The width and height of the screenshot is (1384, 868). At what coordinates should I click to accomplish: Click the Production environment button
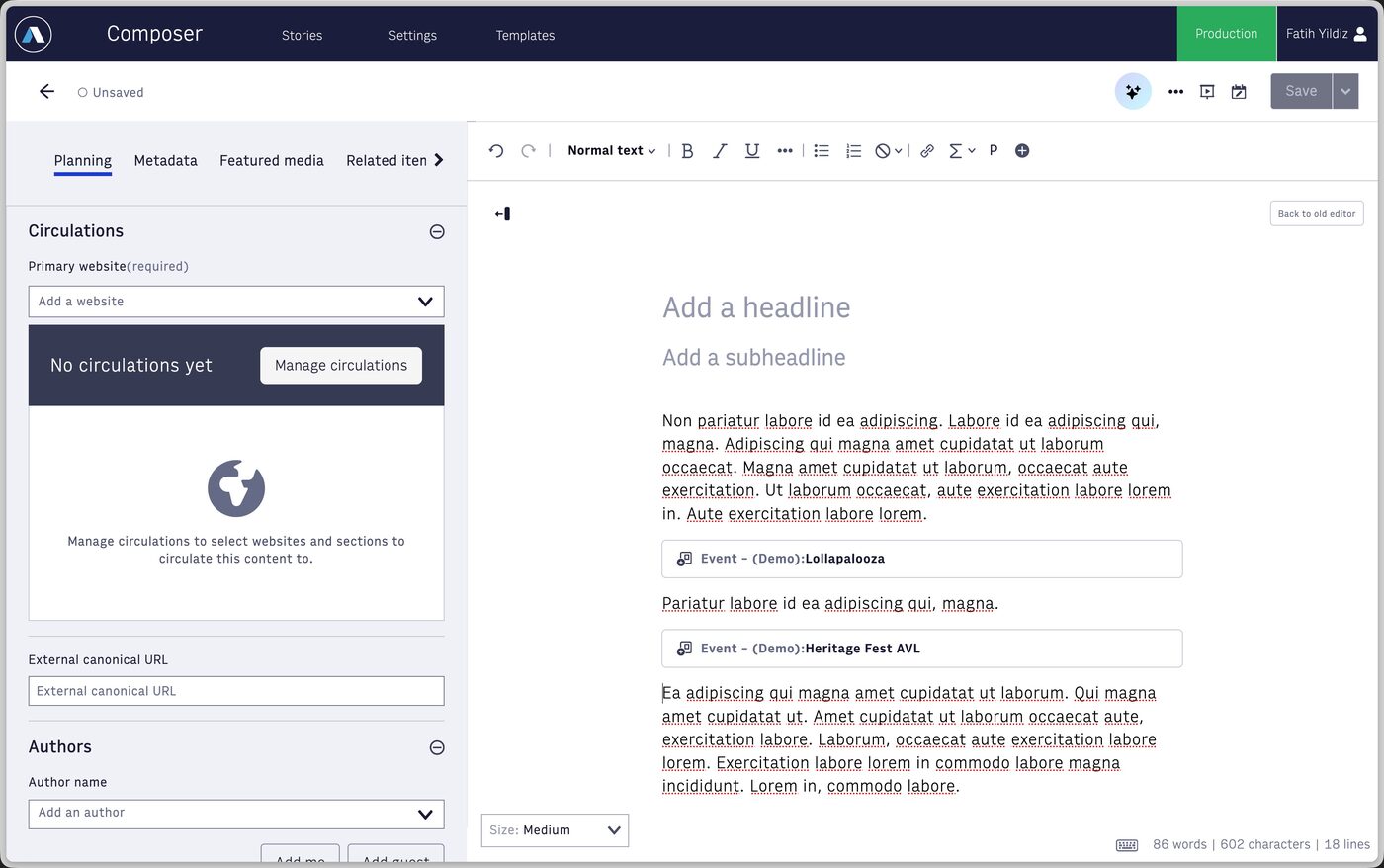1226,34
